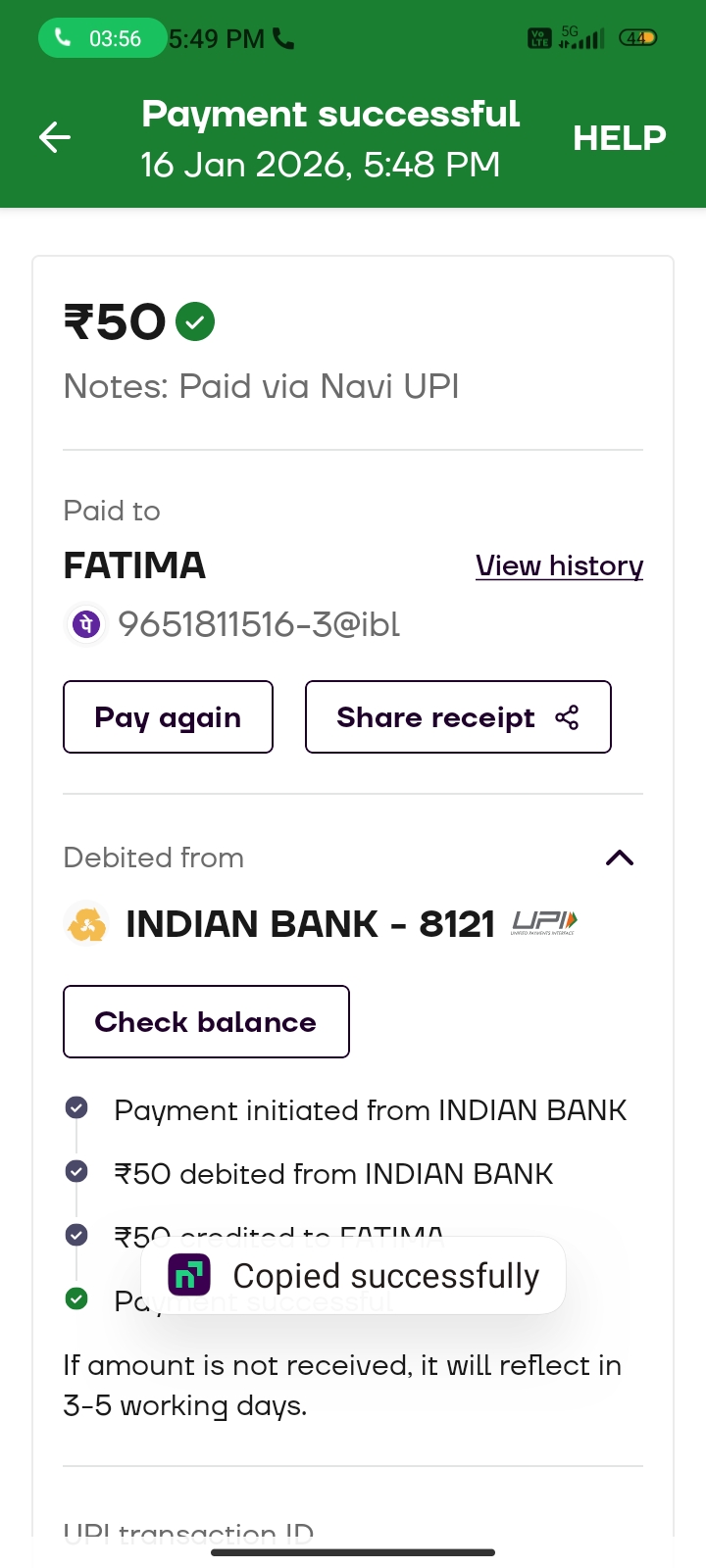Tap the ongoing call duration pill
The height and width of the screenshot is (1568, 706).
(101, 38)
